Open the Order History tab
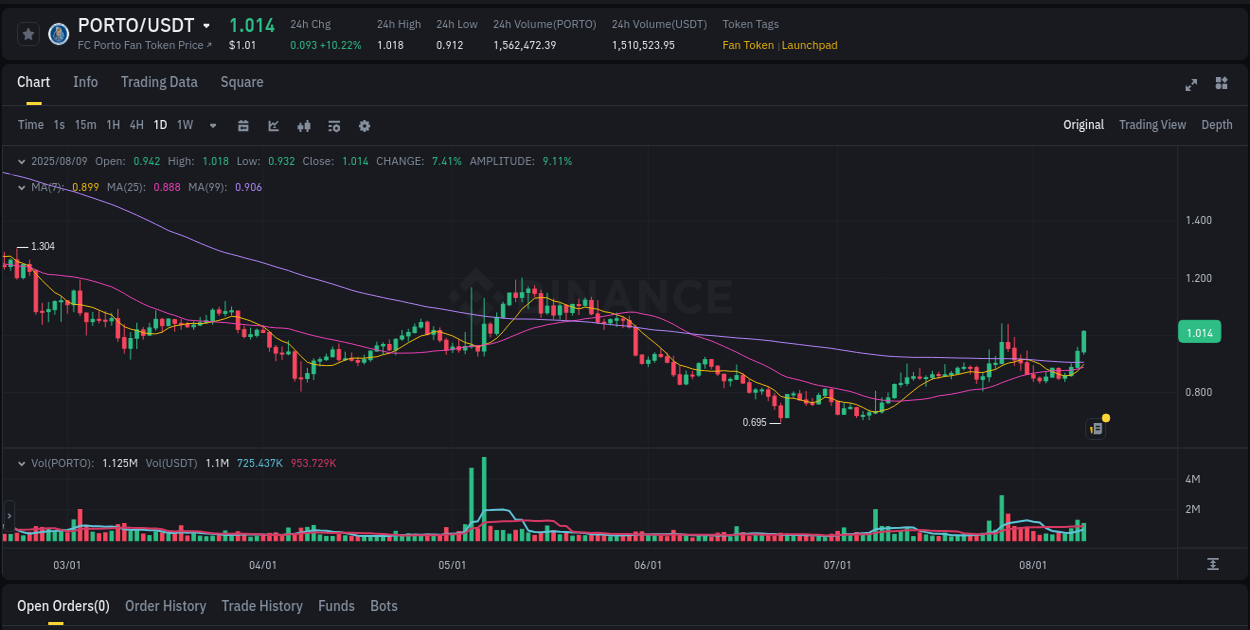Image resolution: width=1250 pixels, height=630 pixels. pyautogui.click(x=165, y=606)
